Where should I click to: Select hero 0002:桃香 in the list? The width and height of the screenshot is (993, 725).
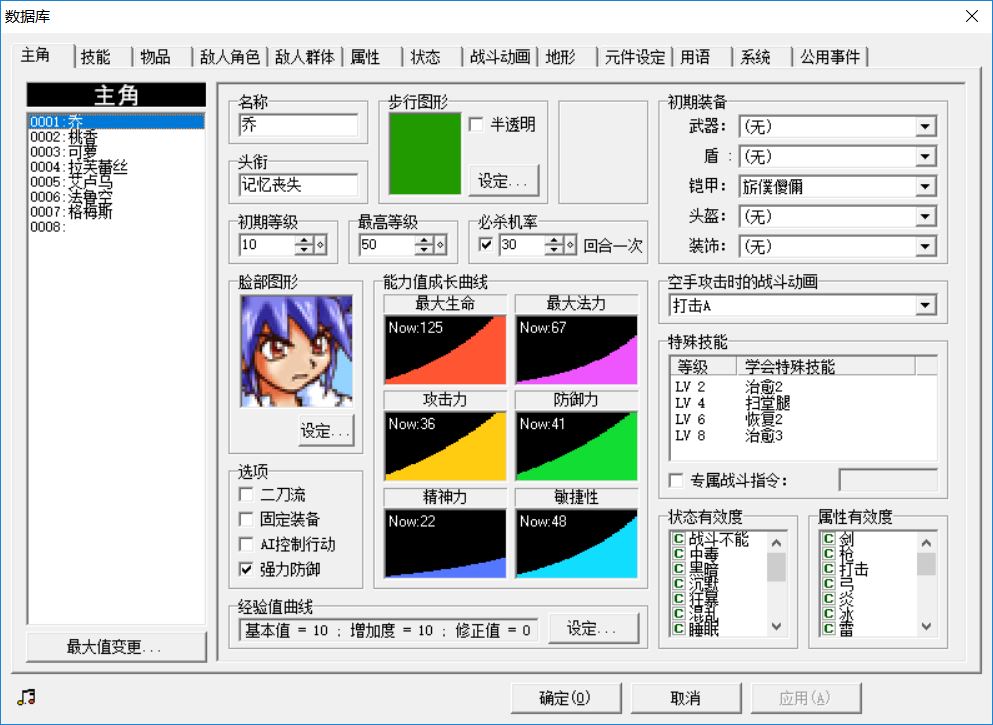63,137
